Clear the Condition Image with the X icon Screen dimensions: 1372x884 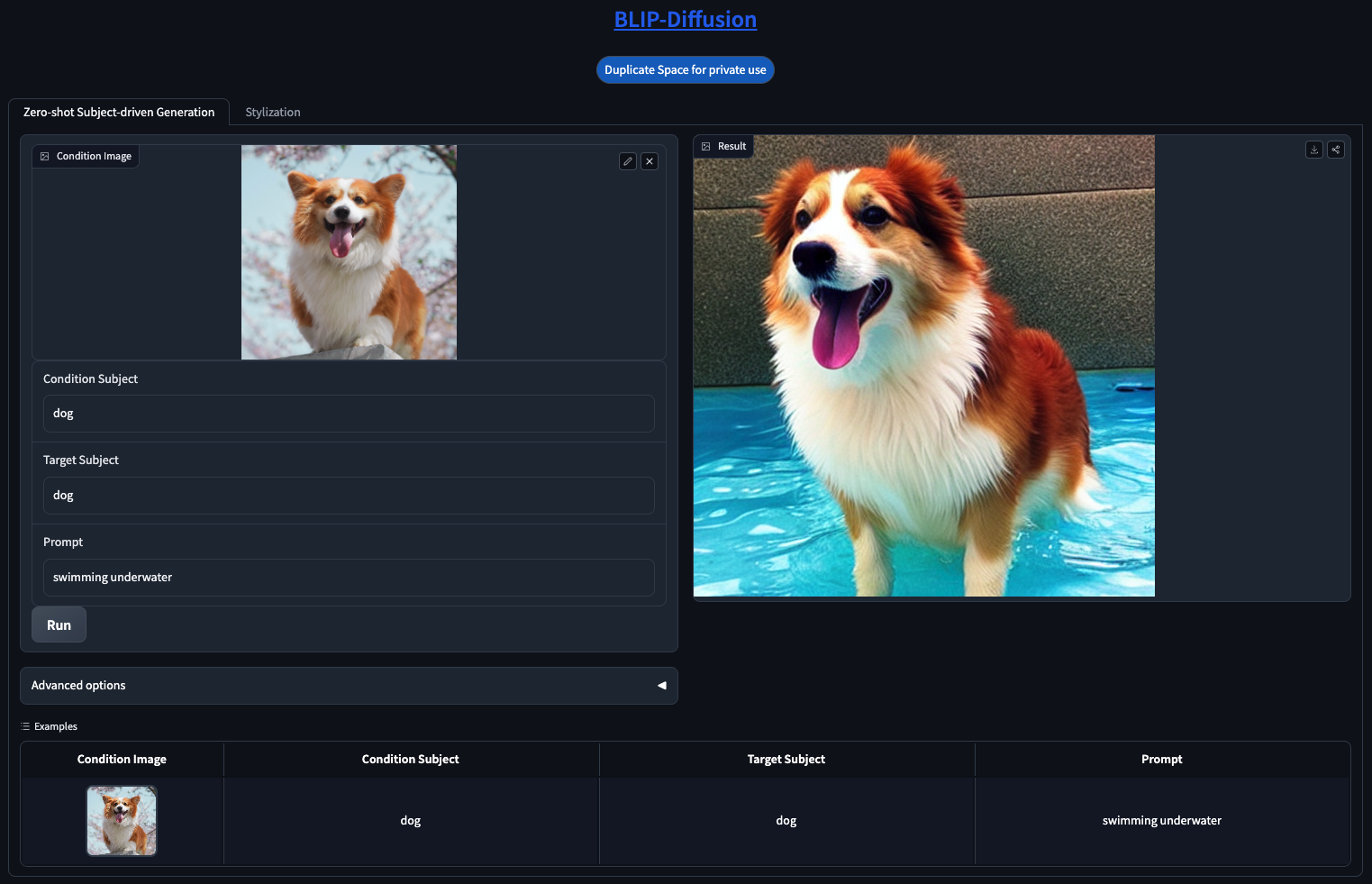pos(650,161)
